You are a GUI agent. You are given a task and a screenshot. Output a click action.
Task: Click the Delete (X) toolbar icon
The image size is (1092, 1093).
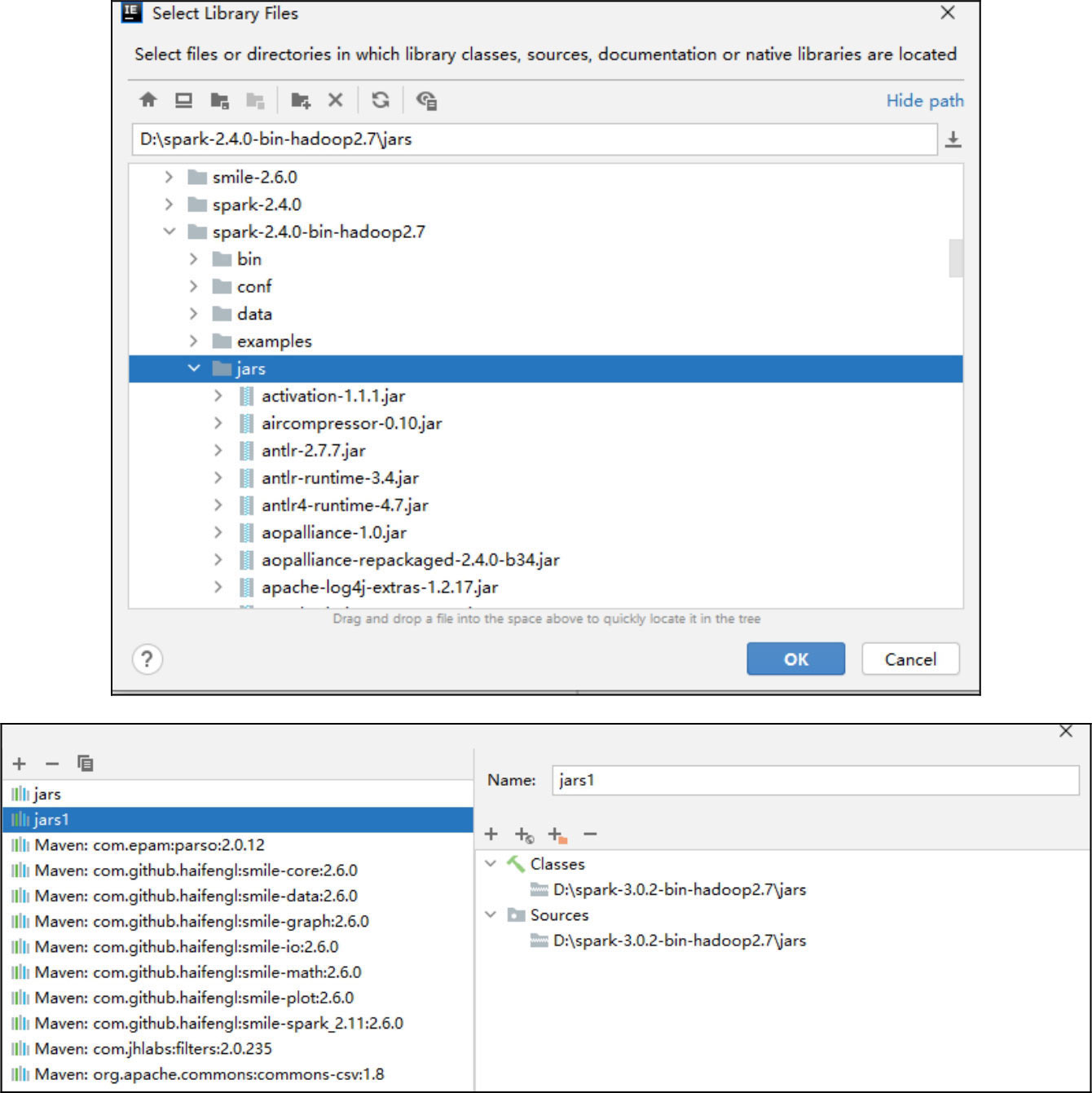point(335,100)
